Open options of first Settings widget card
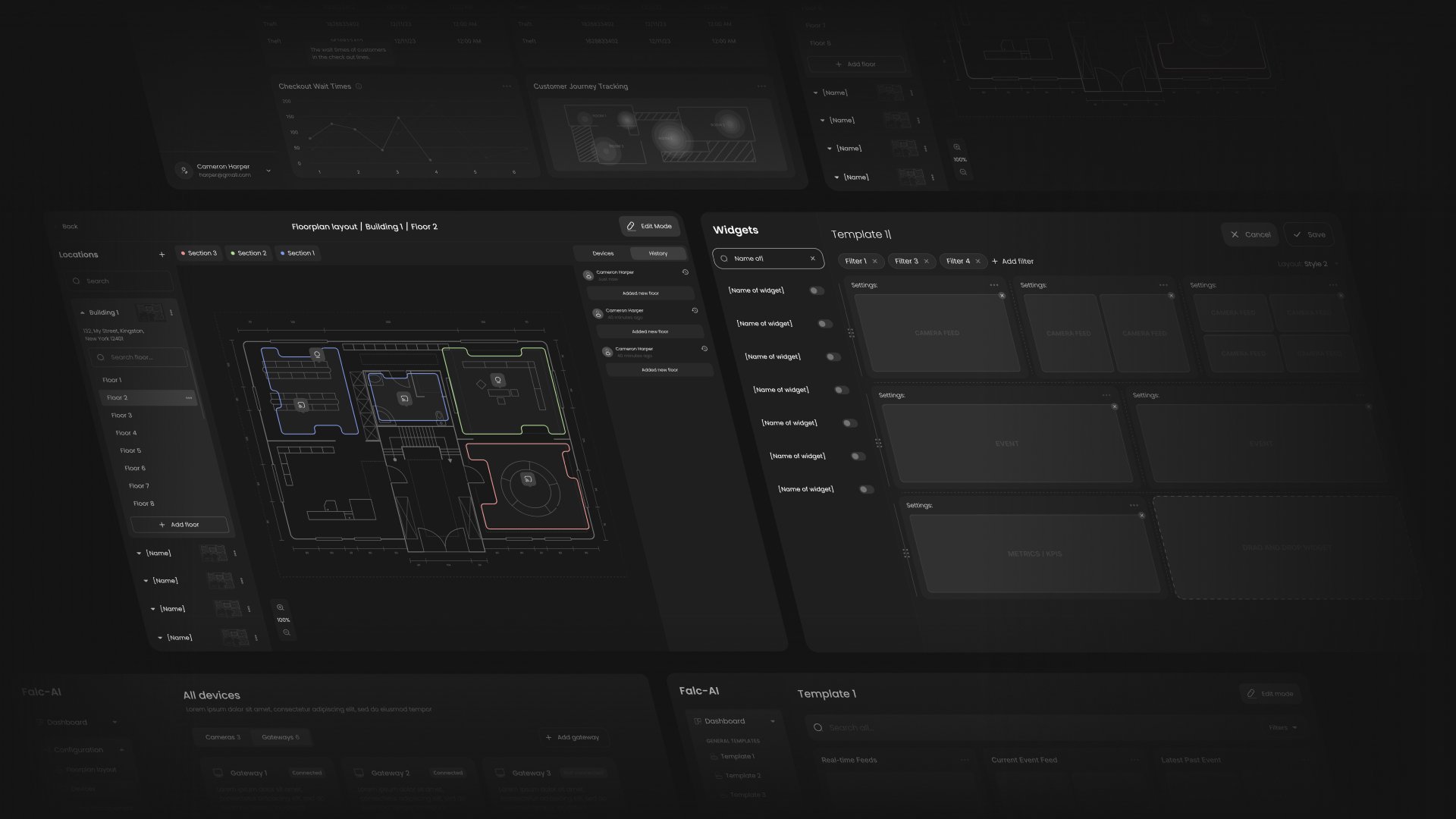 point(994,285)
